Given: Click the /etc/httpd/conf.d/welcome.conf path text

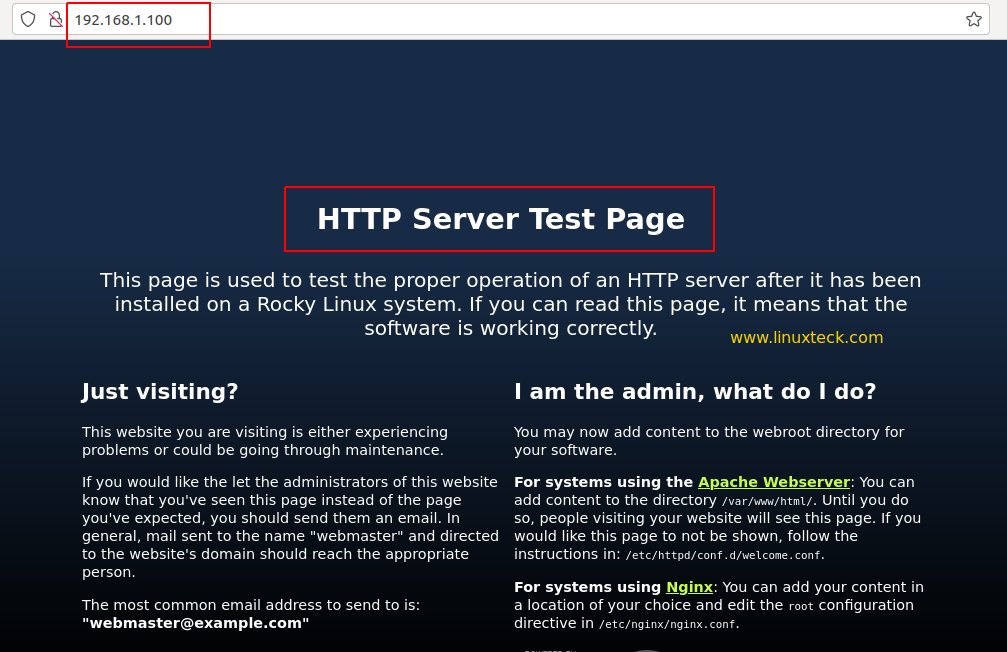Looking at the screenshot, I should pyautogui.click(x=723, y=555).
